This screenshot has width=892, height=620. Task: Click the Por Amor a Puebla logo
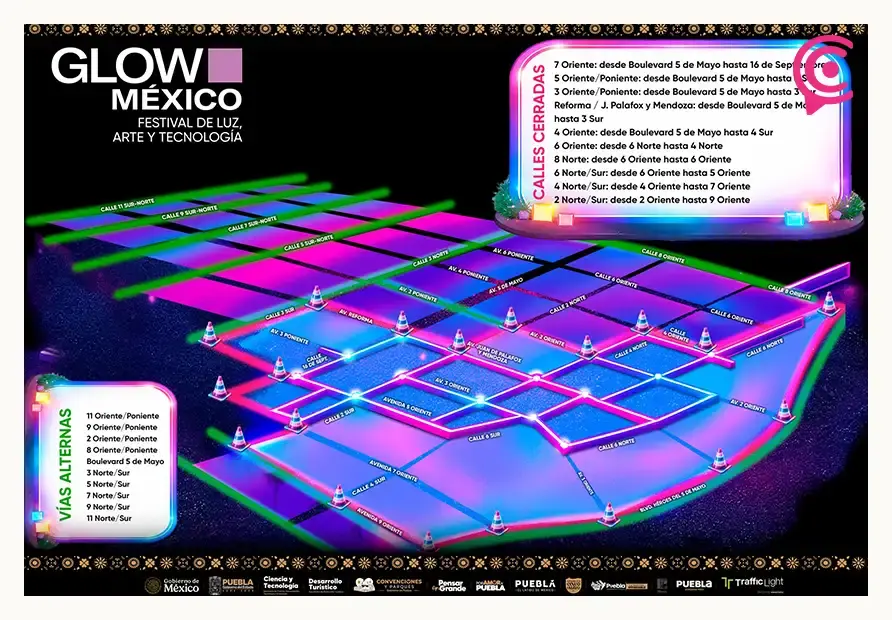coord(490,586)
